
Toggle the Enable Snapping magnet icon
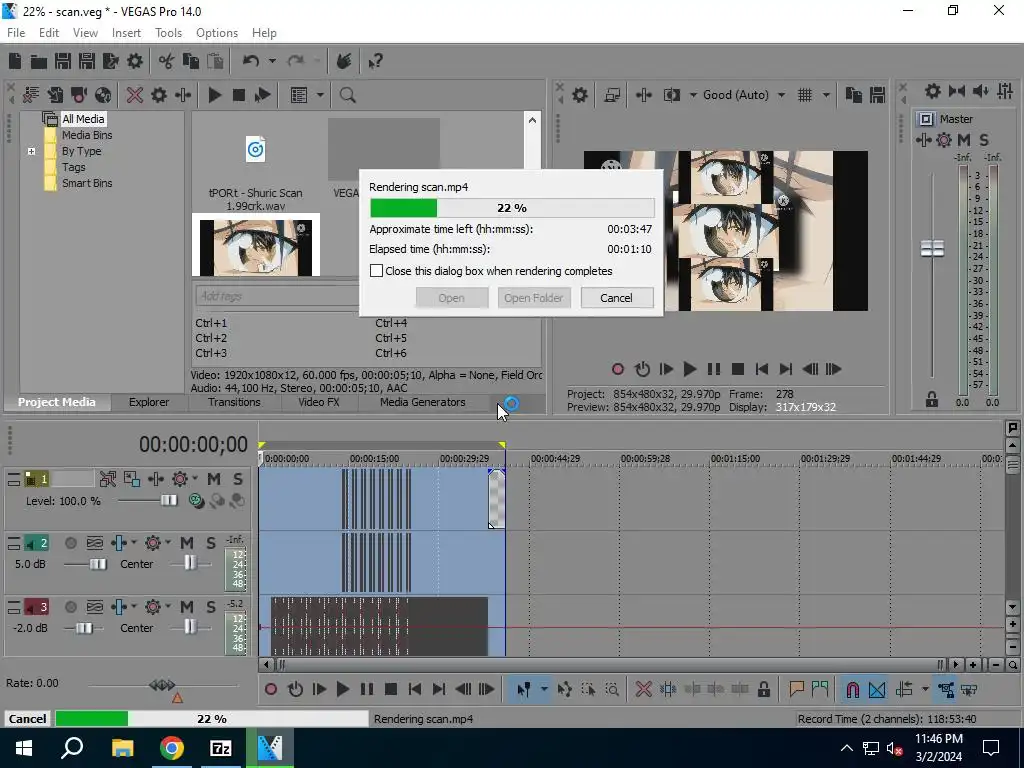852,690
